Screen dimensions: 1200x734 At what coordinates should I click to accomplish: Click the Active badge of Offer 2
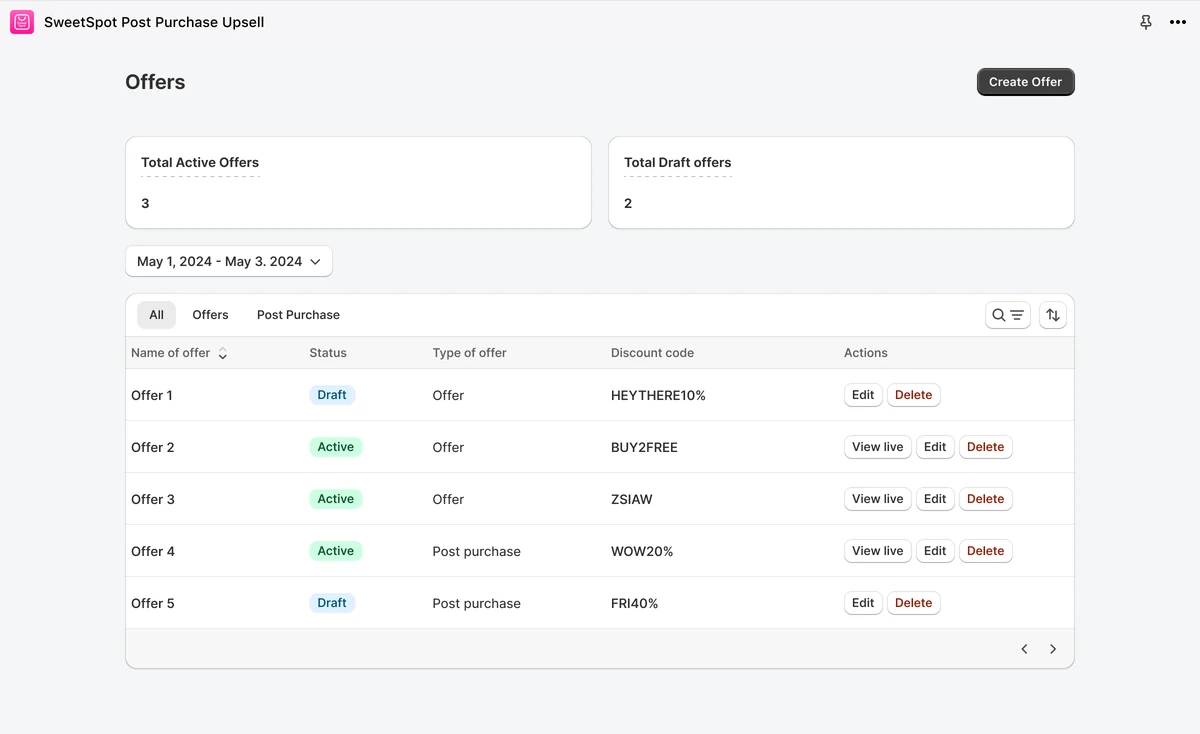point(336,447)
